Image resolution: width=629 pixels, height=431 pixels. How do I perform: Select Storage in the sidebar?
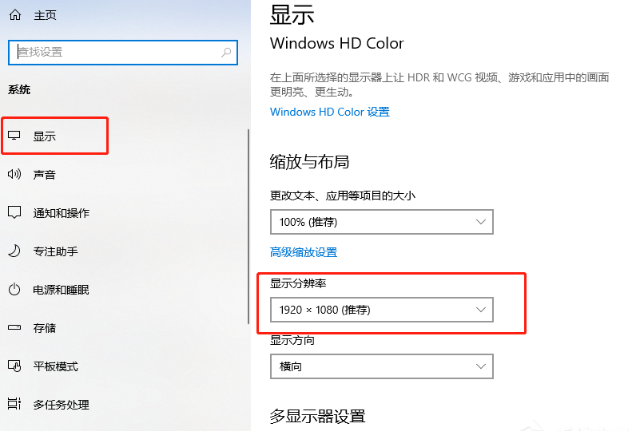(44, 328)
